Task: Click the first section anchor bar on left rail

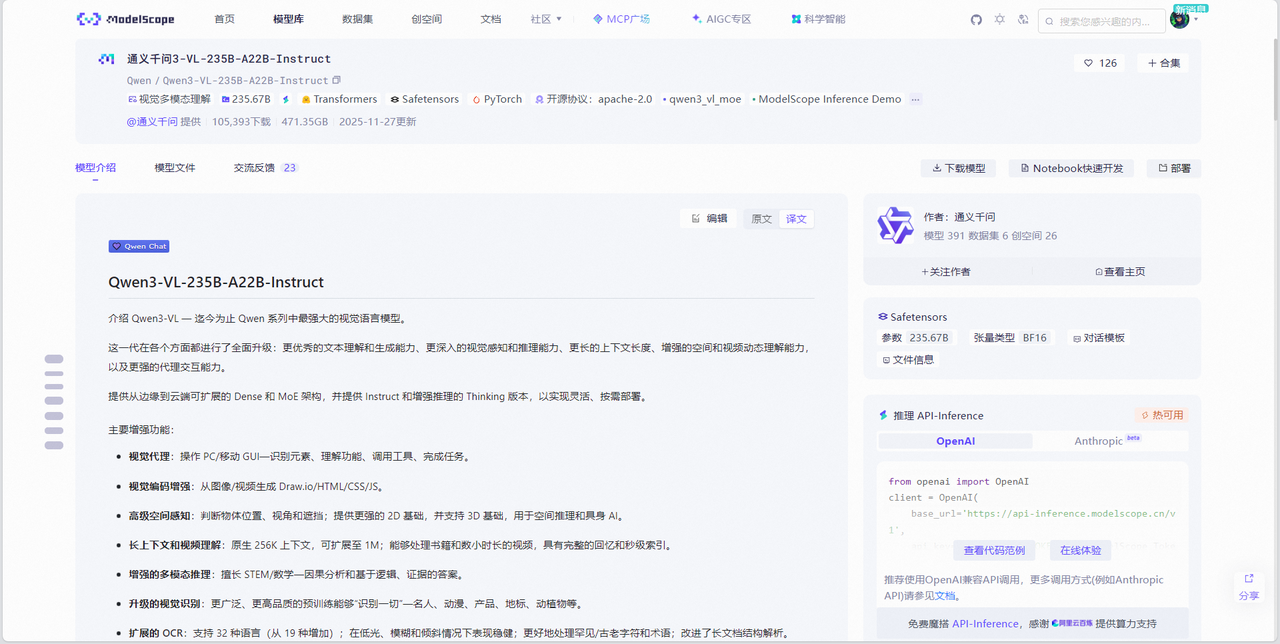Action: coord(54,359)
